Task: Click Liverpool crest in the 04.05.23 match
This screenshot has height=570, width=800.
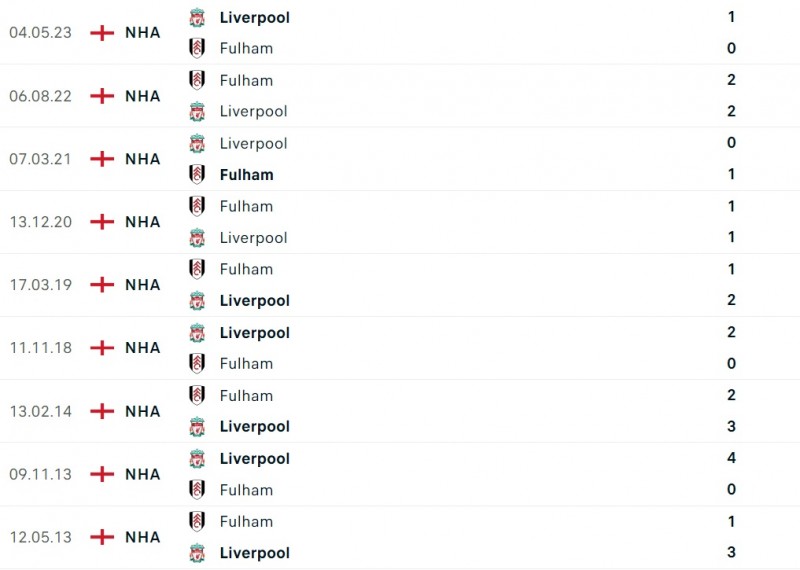Action: coord(197,17)
